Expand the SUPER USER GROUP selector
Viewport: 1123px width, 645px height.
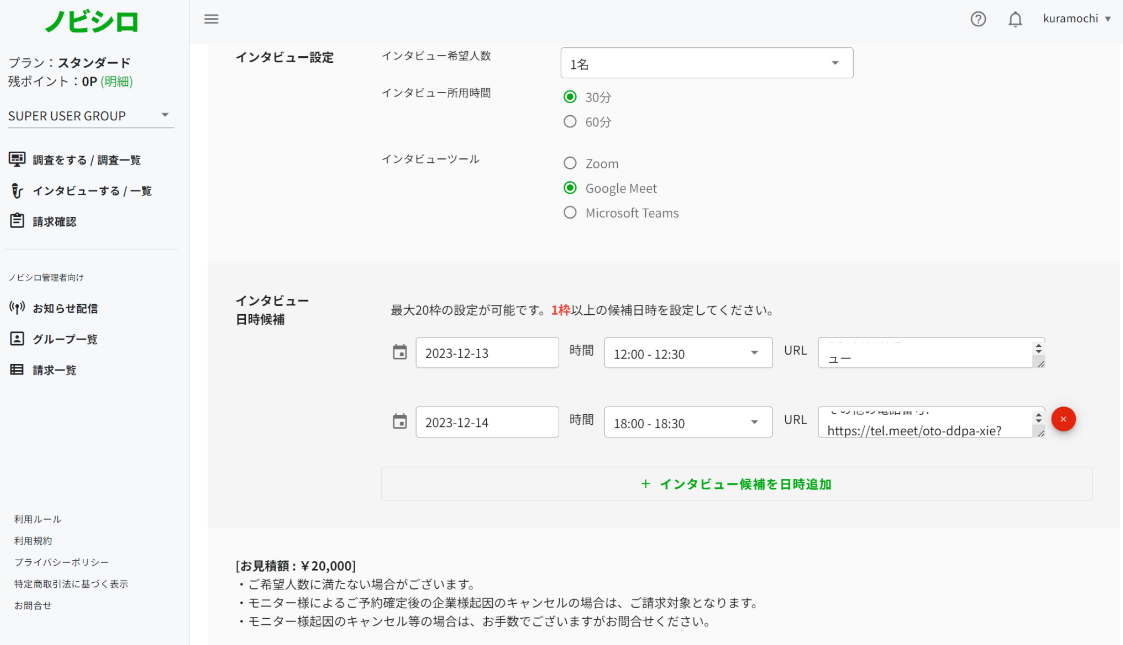click(90, 115)
